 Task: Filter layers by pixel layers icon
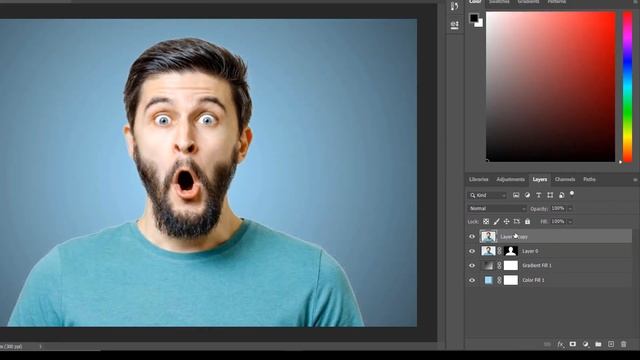[x=516, y=196]
